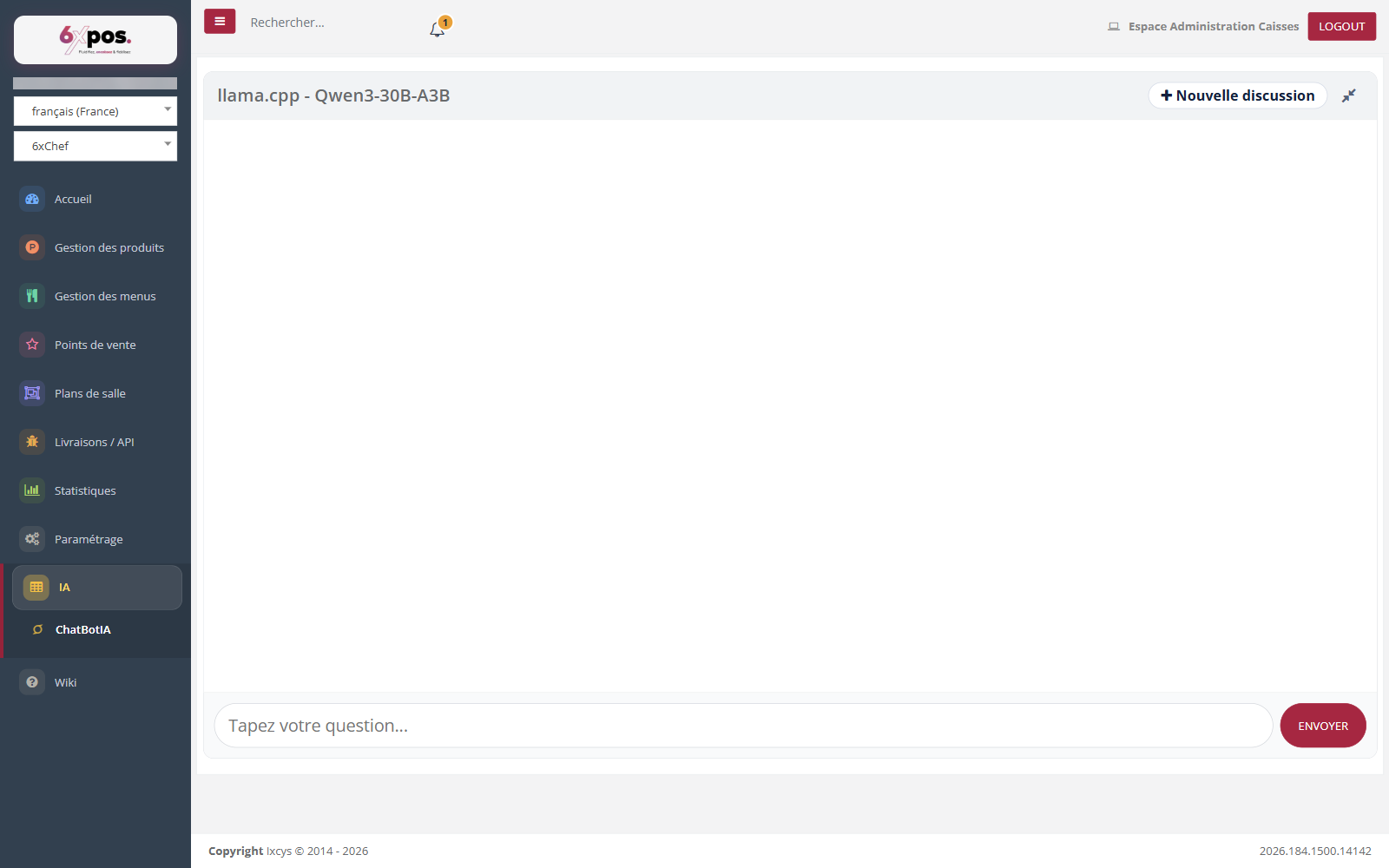Go to Points de vente
Image resolution: width=1389 pixels, height=868 pixels.
(x=95, y=345)
